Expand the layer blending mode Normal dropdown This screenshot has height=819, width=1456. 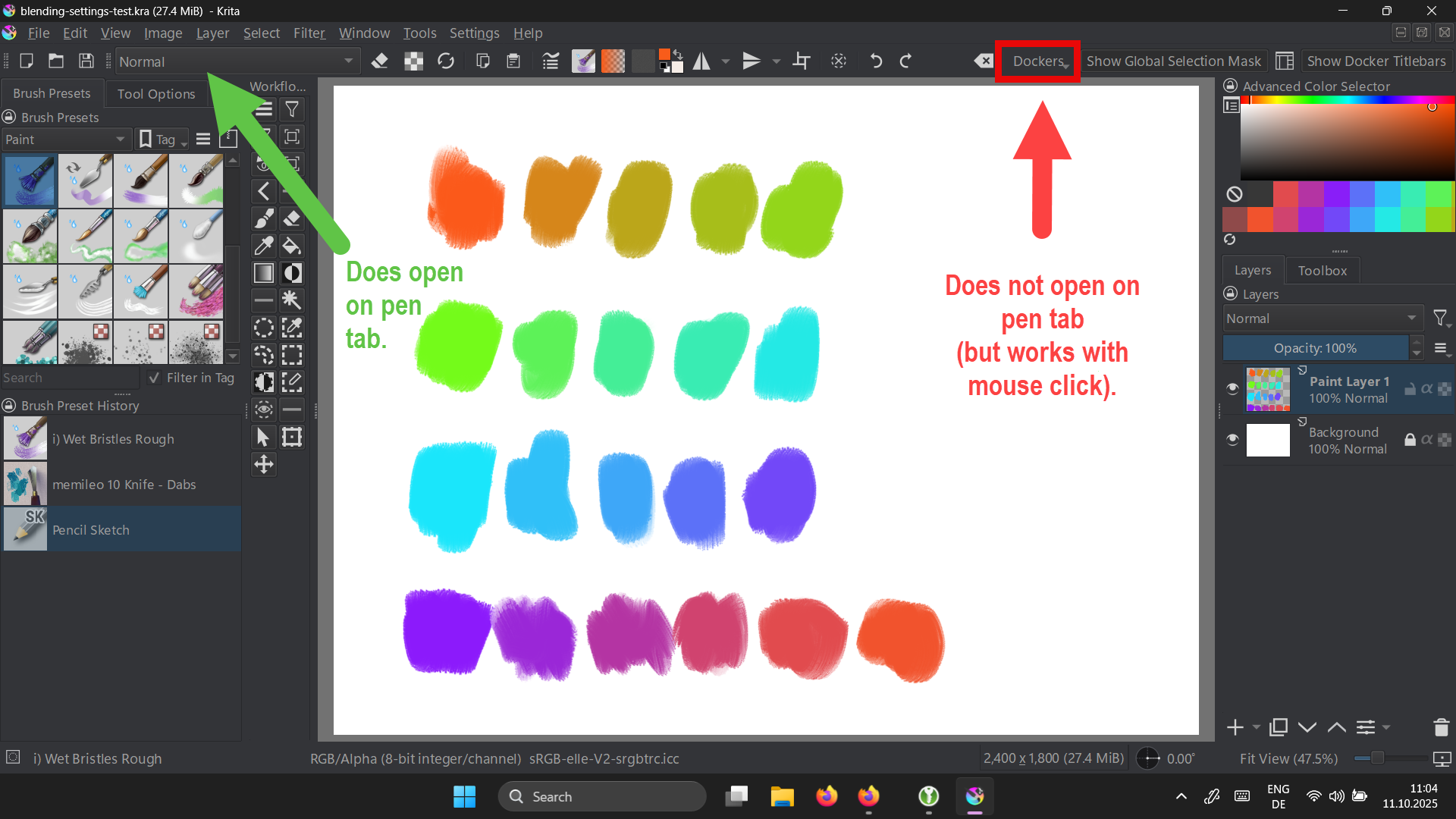coord(1321,318)
